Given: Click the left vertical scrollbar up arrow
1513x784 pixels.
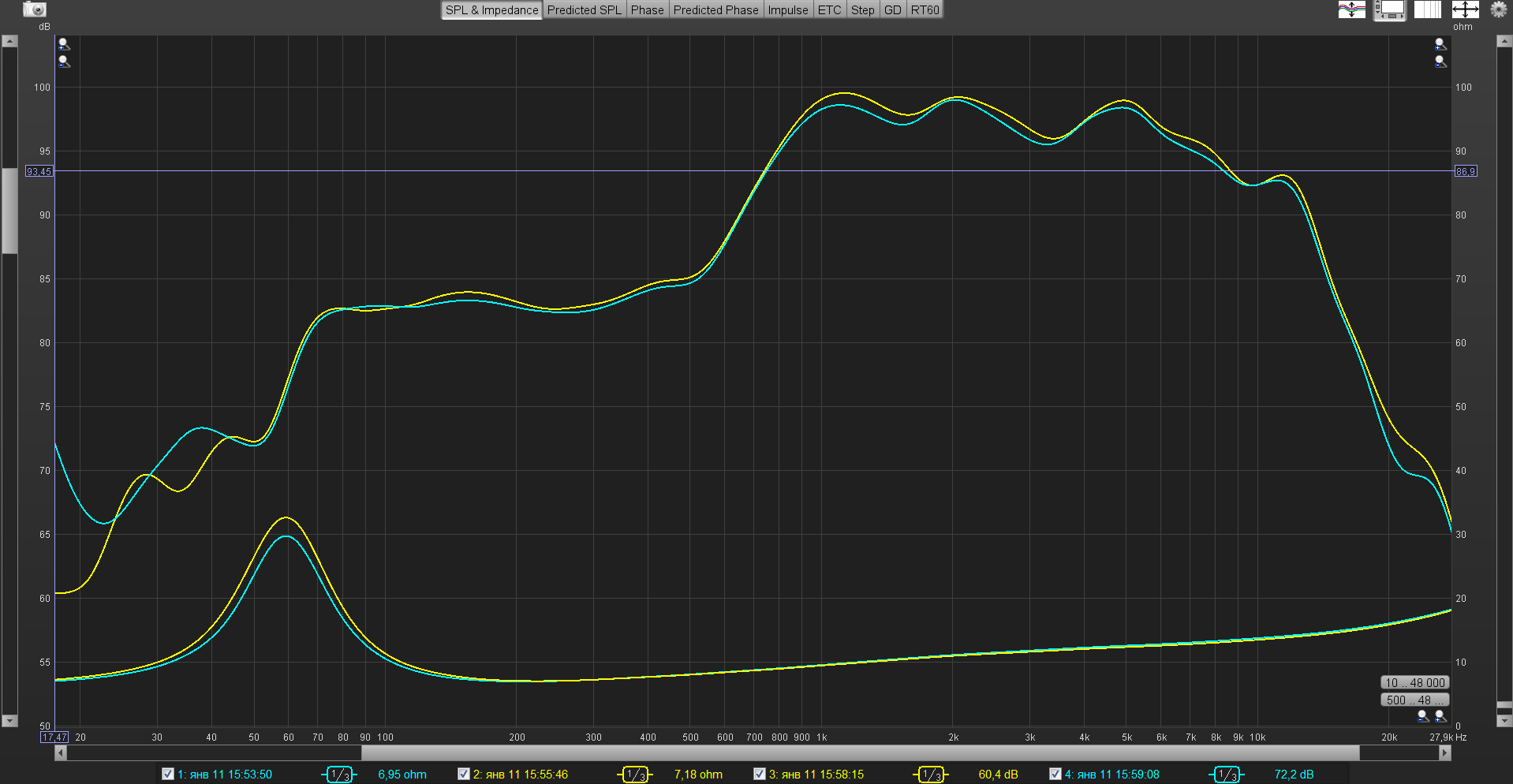Looking at the screenshot, I should [9, 41].
